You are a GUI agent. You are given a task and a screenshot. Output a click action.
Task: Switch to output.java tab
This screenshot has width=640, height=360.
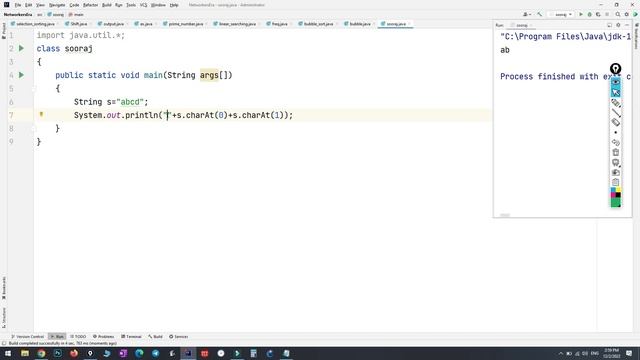click(x=113, y=24)
